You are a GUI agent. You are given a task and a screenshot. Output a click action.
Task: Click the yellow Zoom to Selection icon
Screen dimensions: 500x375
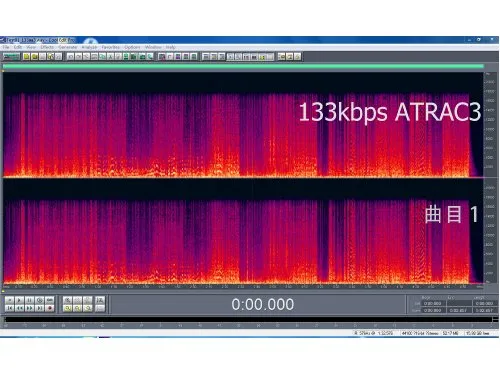(67, 308)
